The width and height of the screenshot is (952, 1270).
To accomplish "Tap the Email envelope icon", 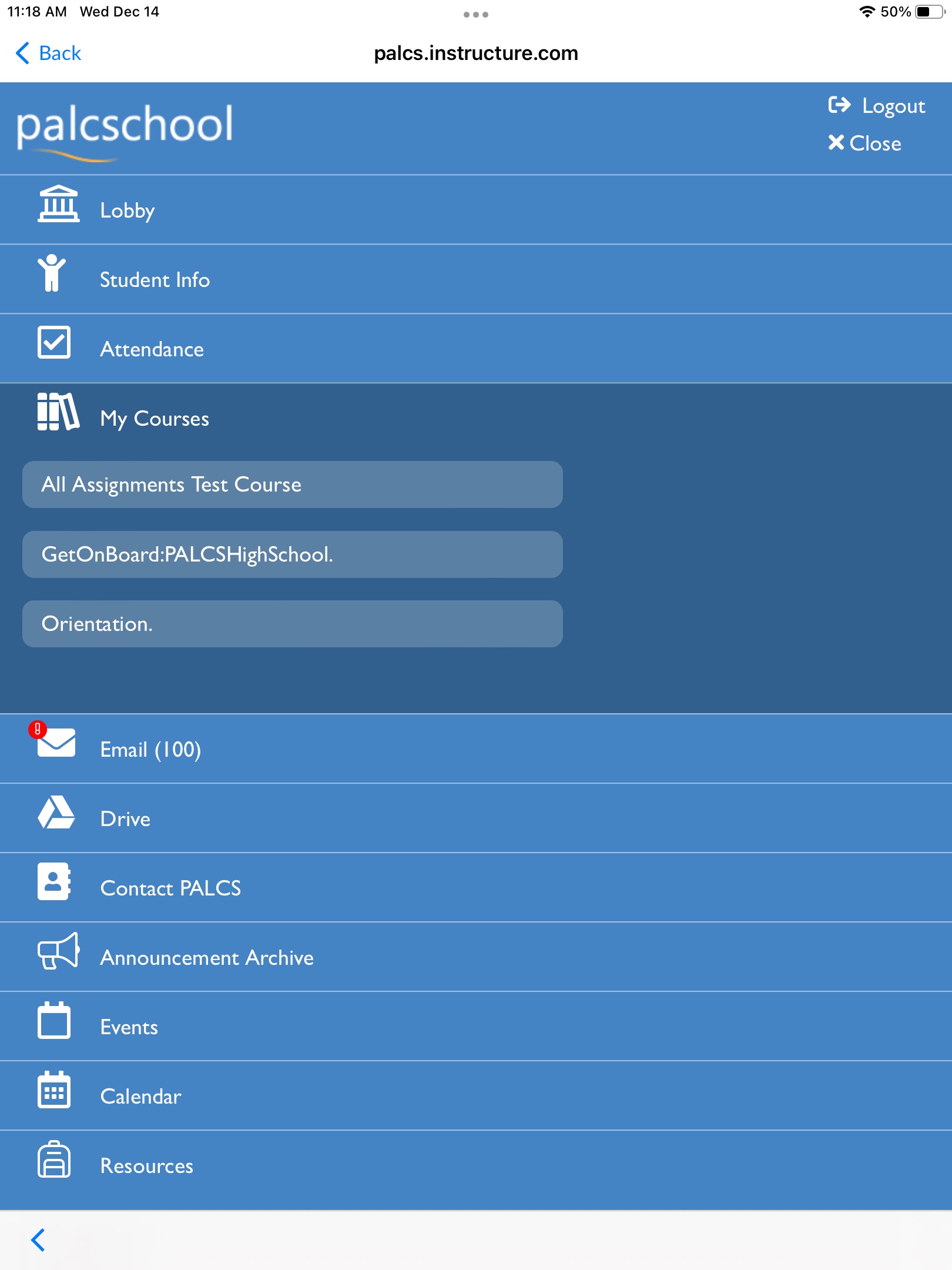I will [56, 743].
